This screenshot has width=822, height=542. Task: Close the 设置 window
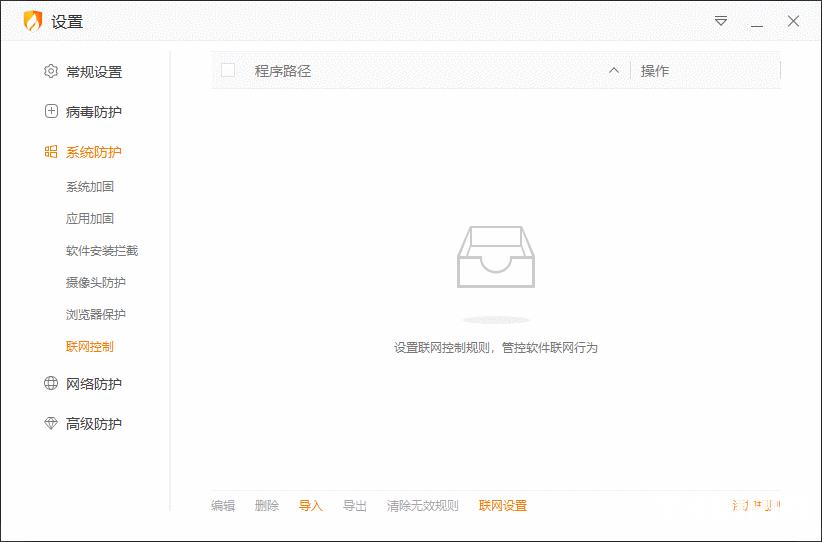(793, 21)
